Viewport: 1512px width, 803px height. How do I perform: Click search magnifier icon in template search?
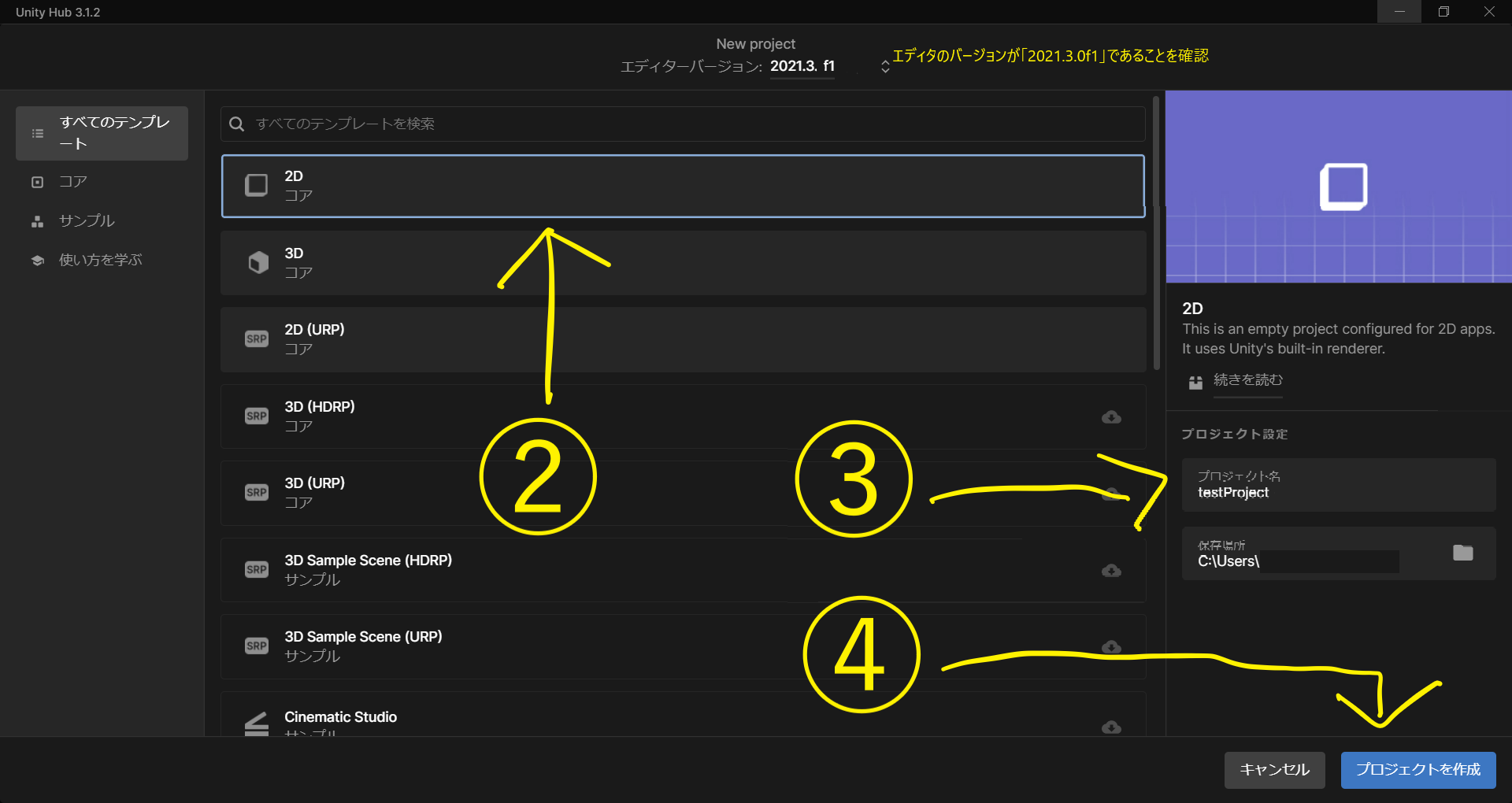pyautogui.click(x=236, y=124)
